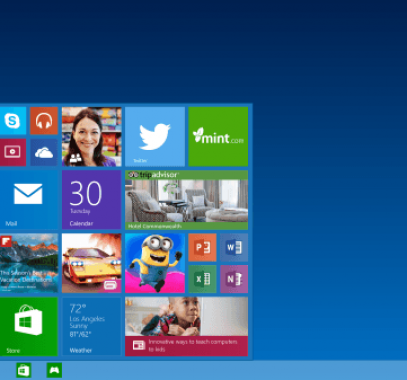The width and height of the screenshot is (407, 380).
Task: Click the Store icon in the taskbar
Action: pyautogui.click(x=24, y=370)
